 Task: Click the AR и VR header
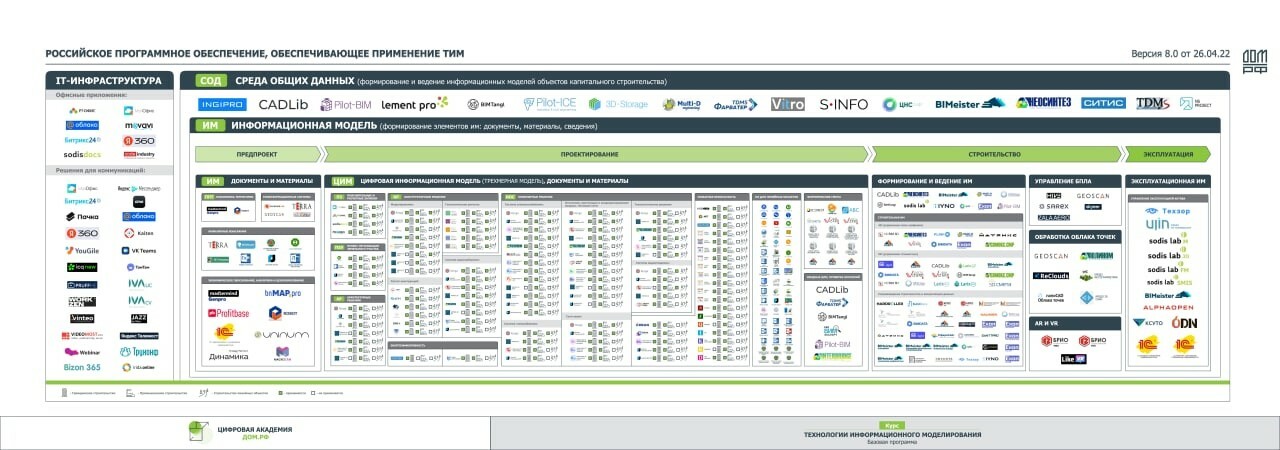1075,322
